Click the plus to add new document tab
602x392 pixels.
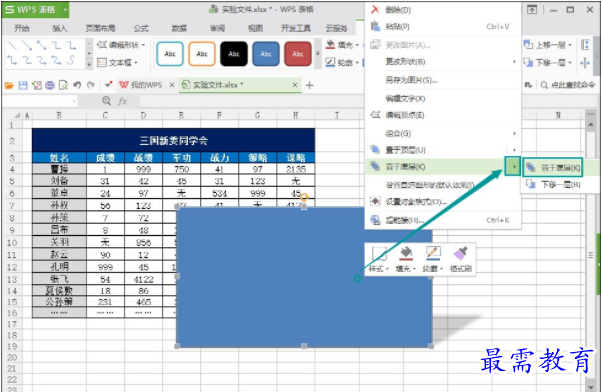(309, 85)
